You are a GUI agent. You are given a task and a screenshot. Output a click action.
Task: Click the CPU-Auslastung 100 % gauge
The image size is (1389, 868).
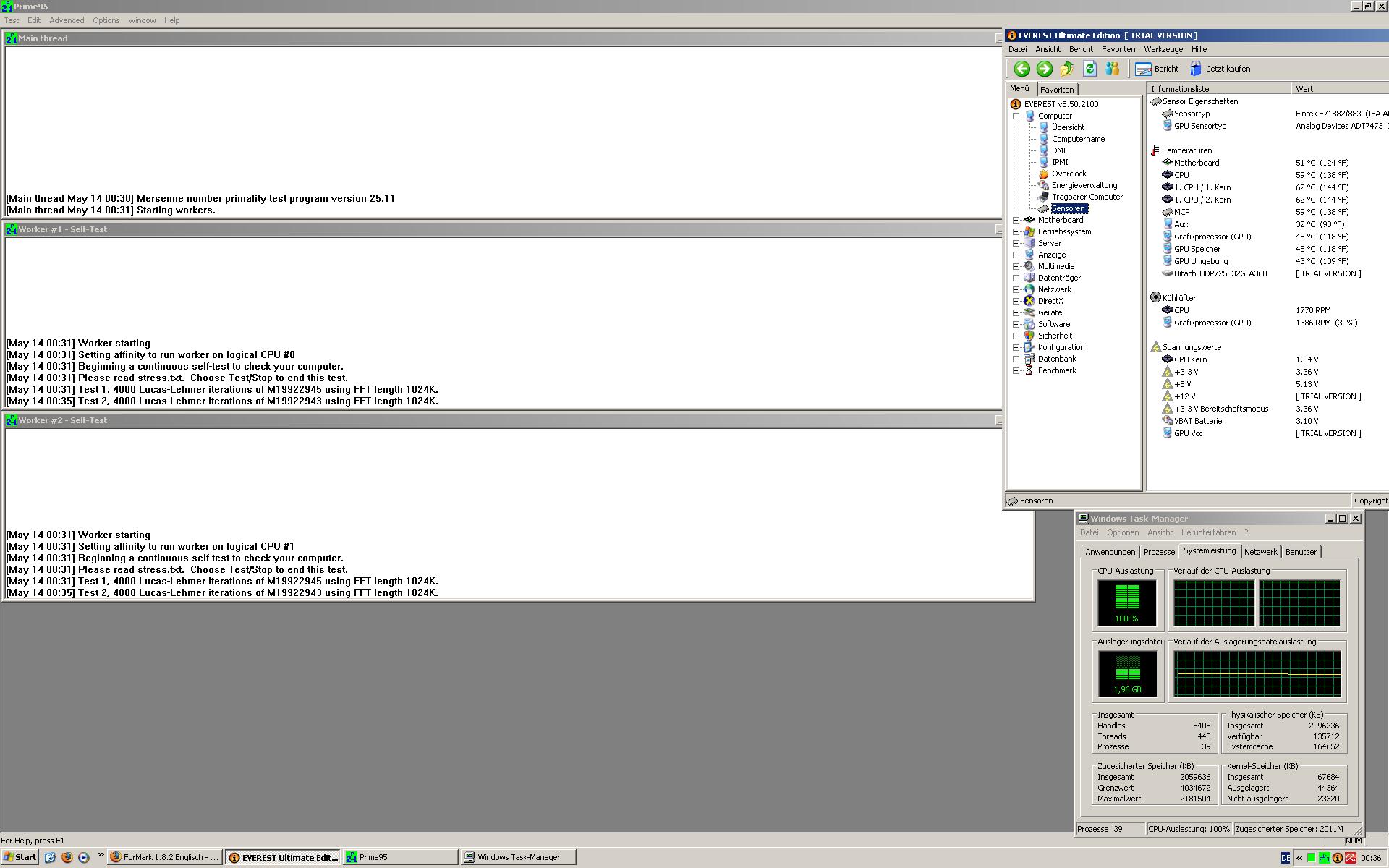point(1126,603)
